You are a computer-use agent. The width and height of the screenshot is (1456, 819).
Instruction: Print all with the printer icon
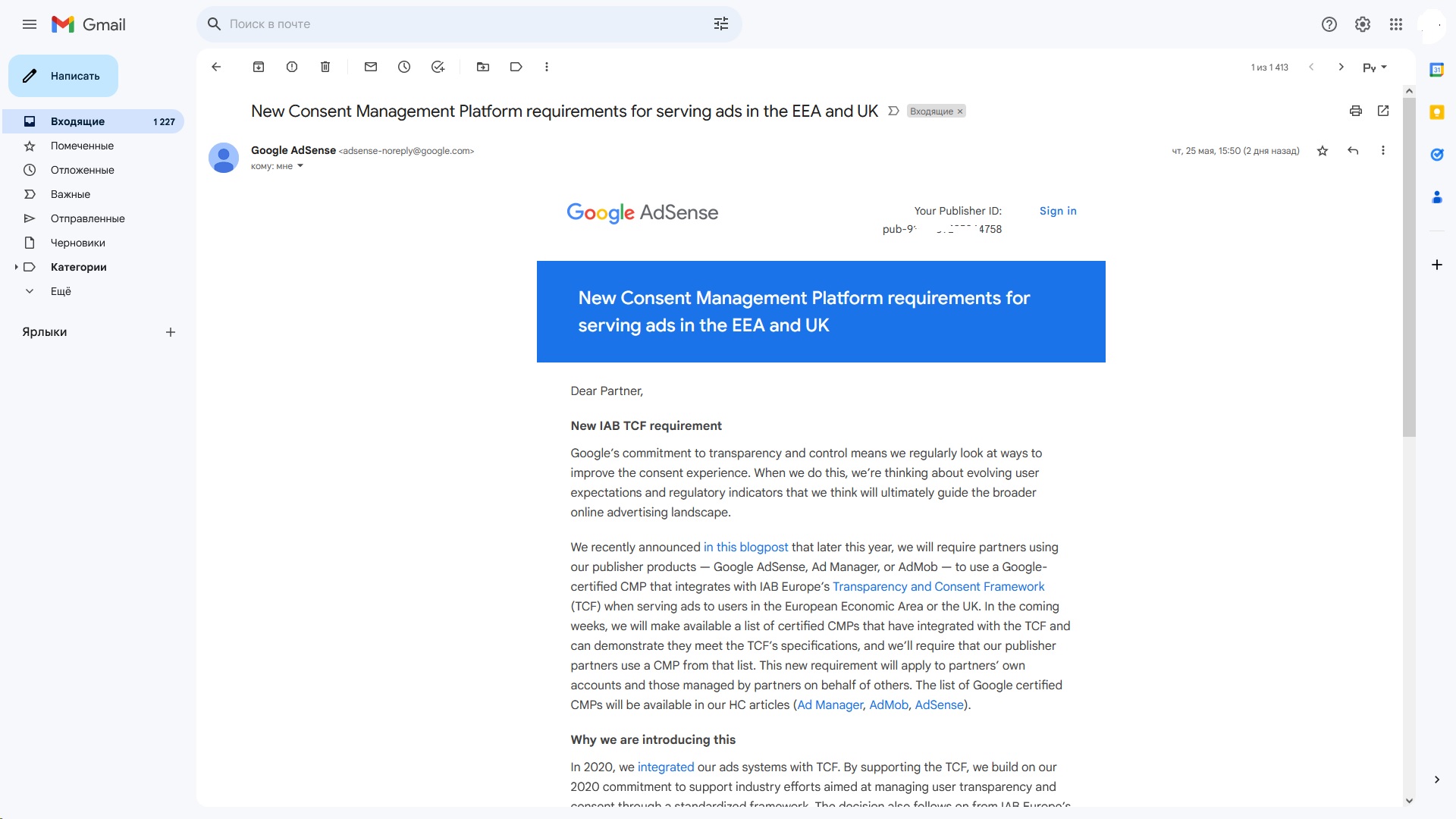coord(1356,111)
